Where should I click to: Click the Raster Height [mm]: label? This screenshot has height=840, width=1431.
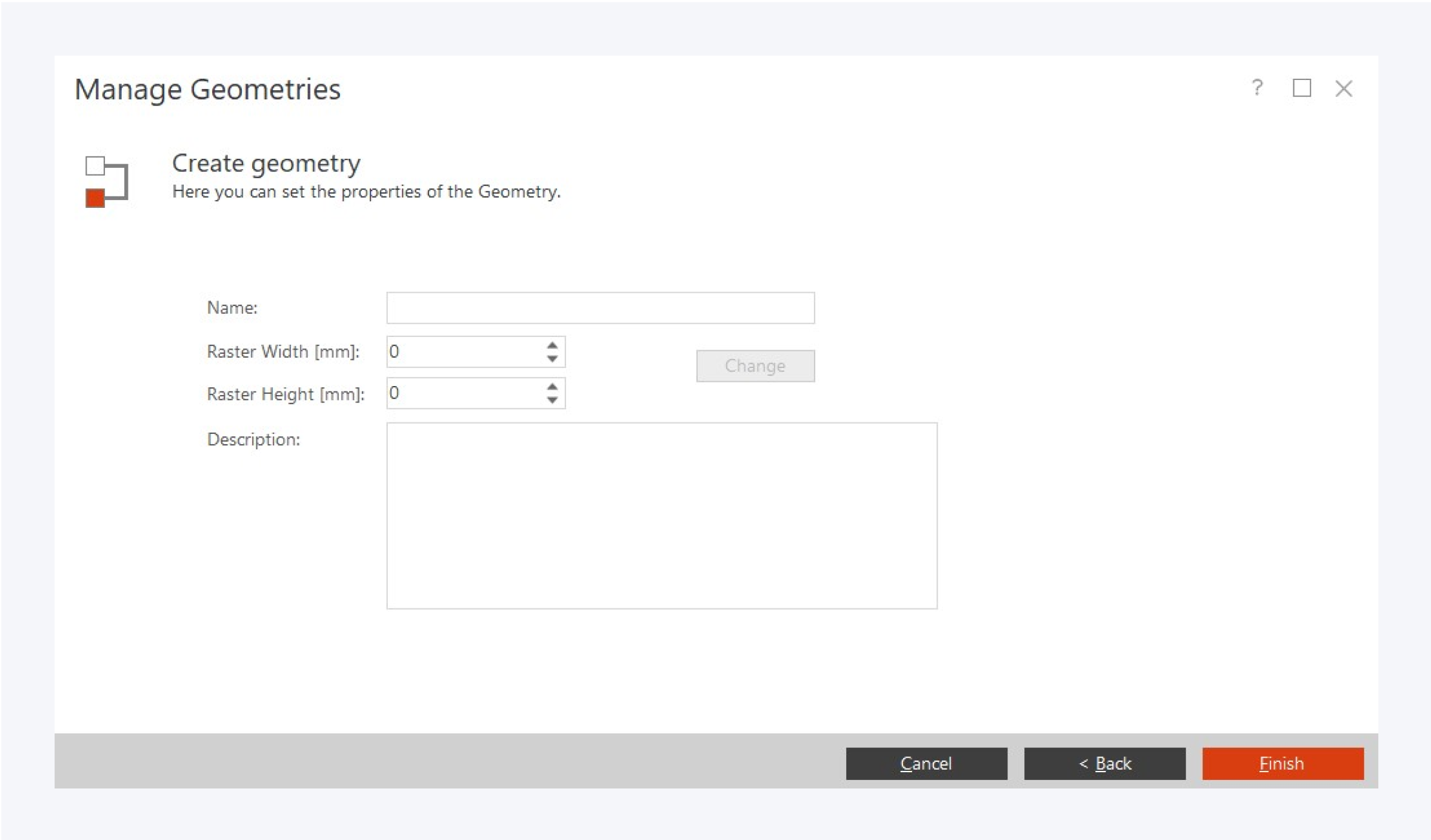[285, 394]
